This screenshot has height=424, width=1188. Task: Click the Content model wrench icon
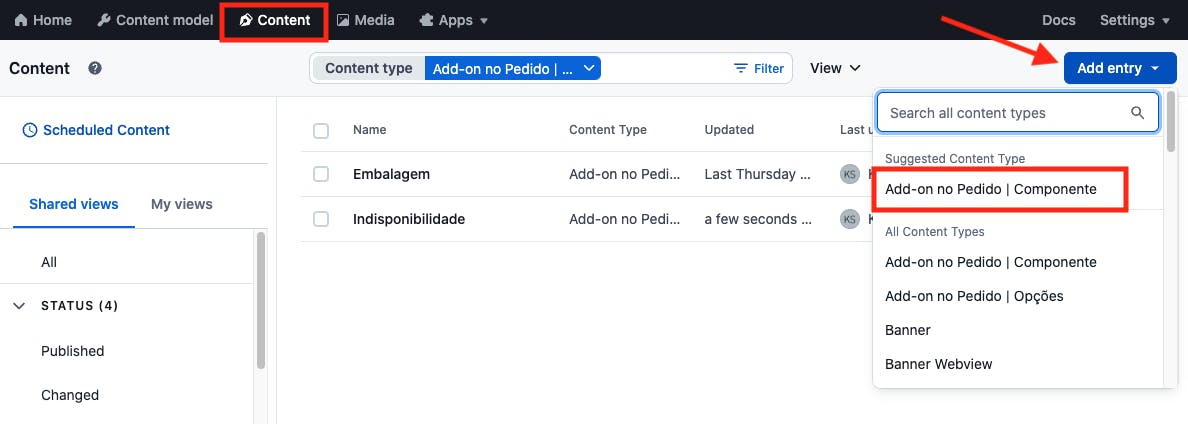104,20
